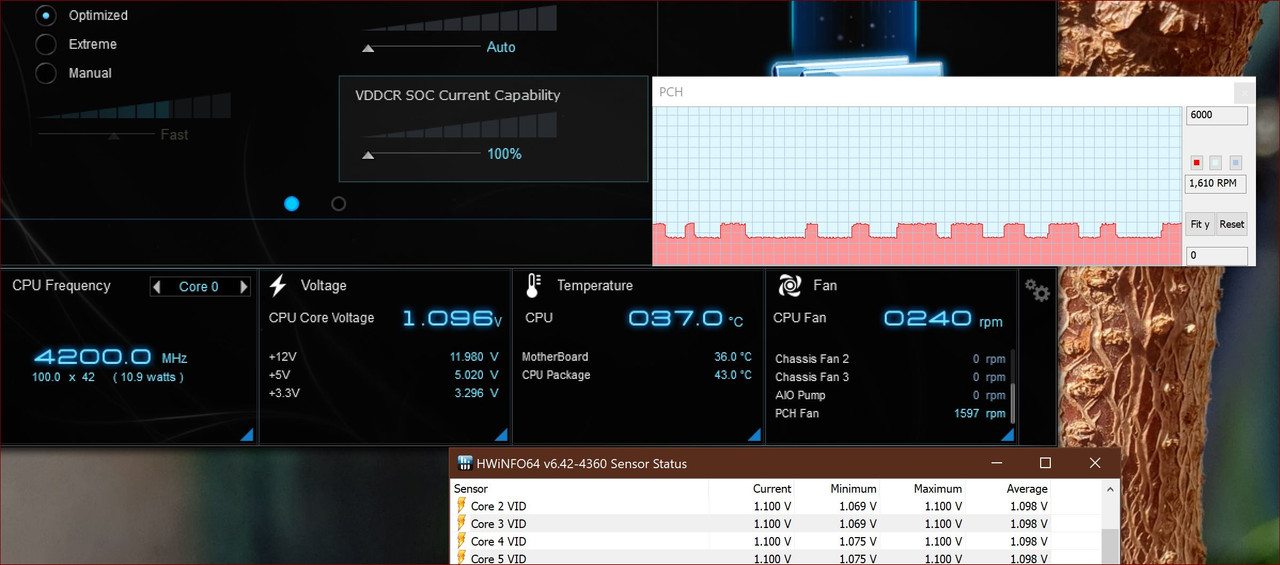
Task: Click the +5V voltage reading
Action: (474, 375)
